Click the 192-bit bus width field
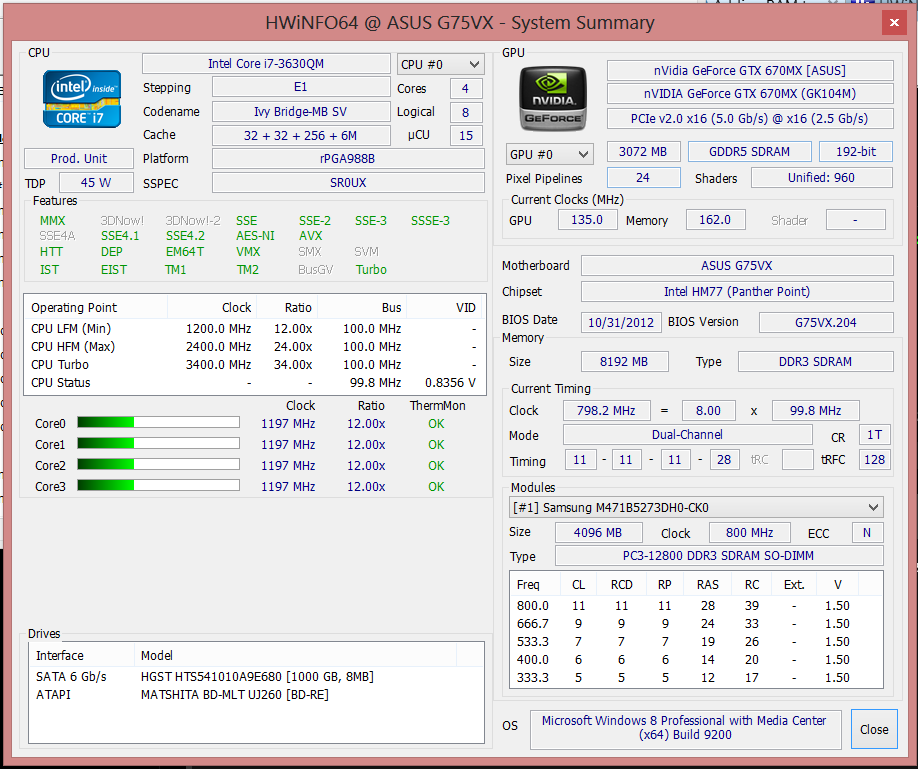Screen dimensions: 918x769 [855, 152]
